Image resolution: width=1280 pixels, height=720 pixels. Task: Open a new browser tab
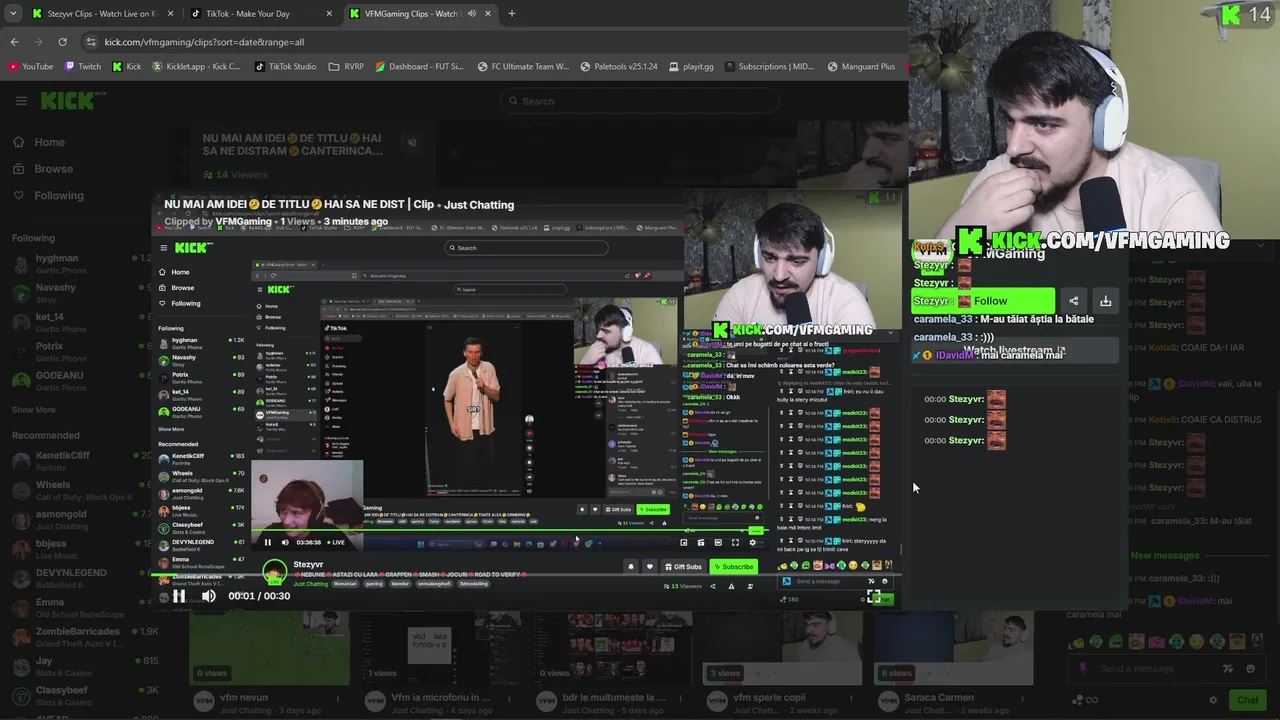click(x=512, y=14)
